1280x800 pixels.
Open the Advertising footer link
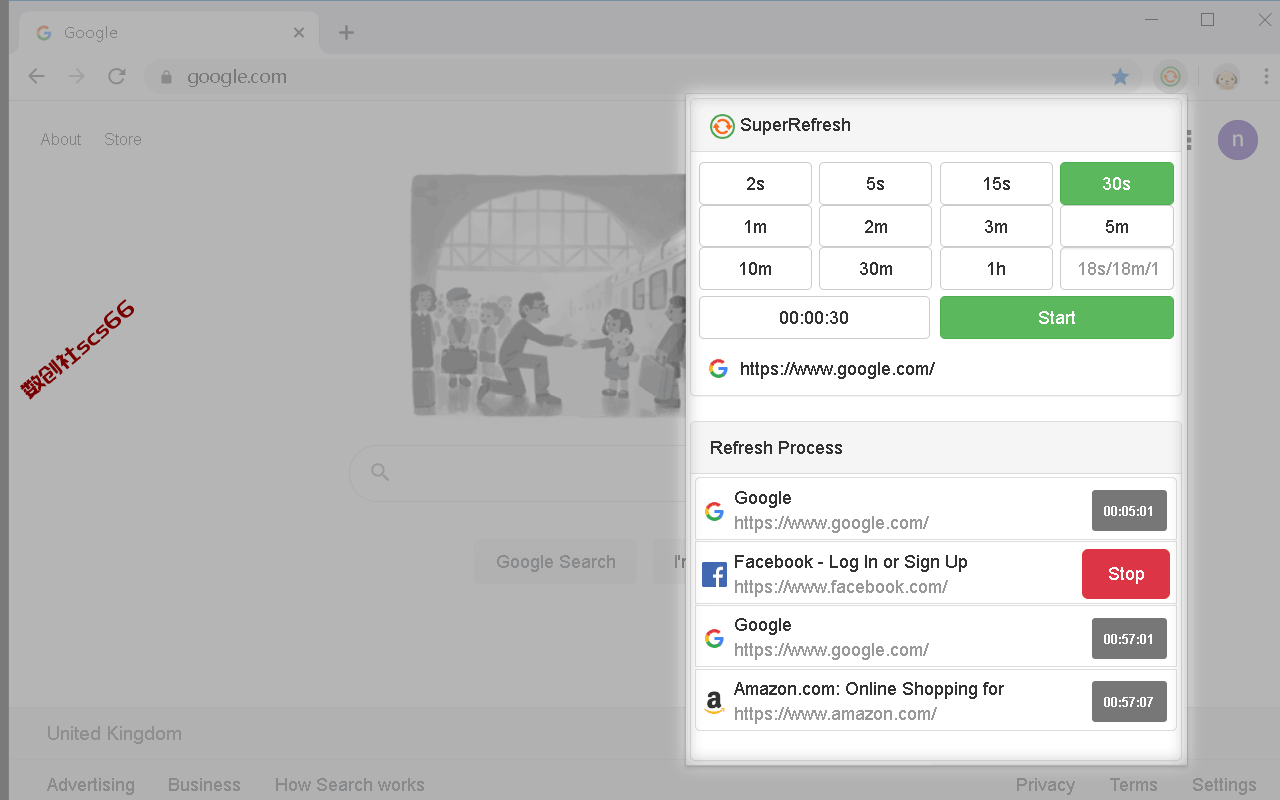[x=91, y=785]
